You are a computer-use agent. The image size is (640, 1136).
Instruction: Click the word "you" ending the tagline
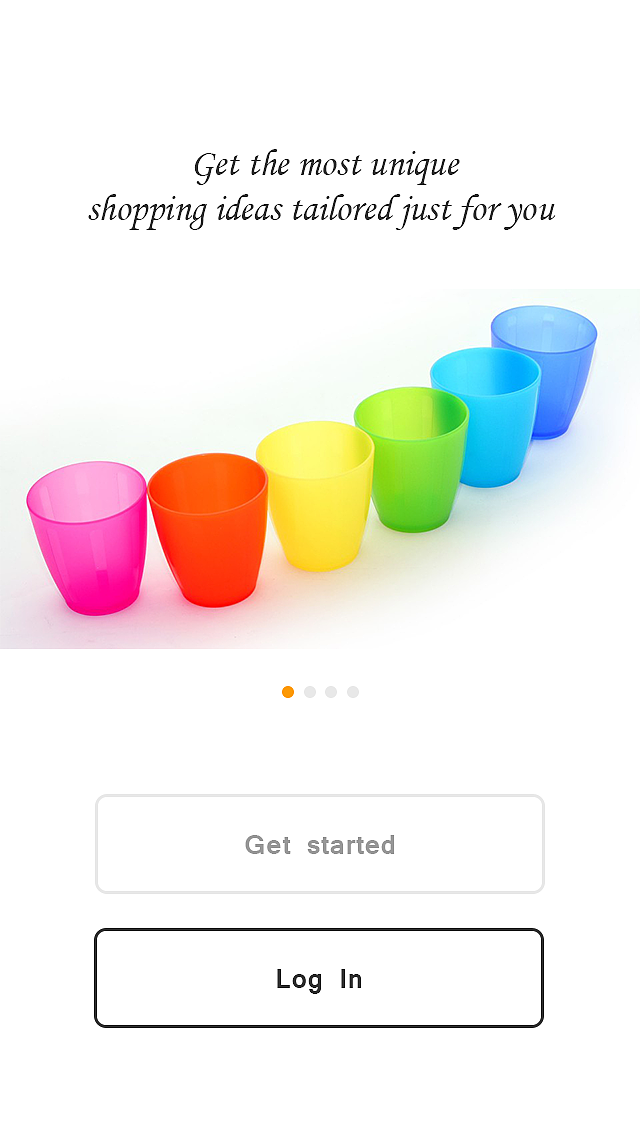(531, 212)
